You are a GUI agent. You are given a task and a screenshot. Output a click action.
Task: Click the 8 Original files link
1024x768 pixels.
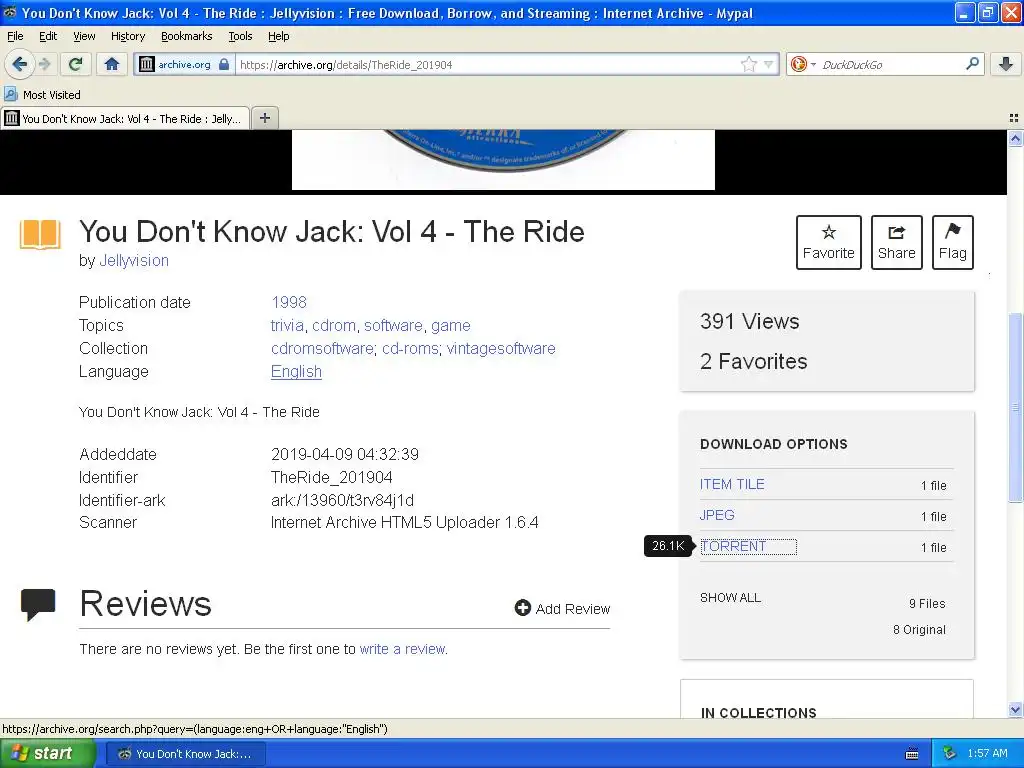pos(919,630)
